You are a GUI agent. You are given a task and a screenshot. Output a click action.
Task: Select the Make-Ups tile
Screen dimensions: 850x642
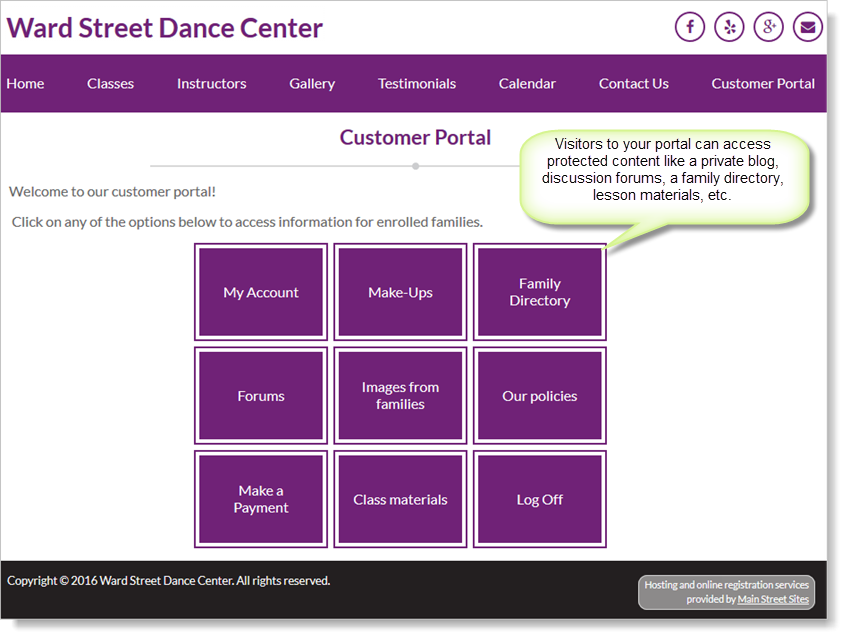coord(400,293)
